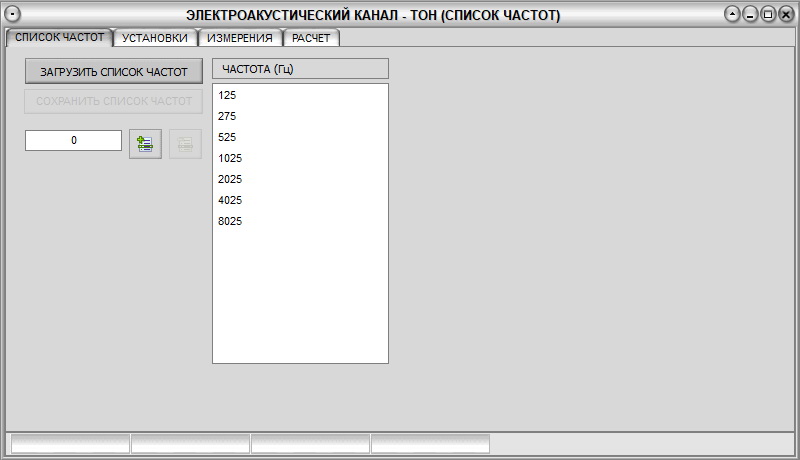Open the window menu icon in title bar

point(14,15)
